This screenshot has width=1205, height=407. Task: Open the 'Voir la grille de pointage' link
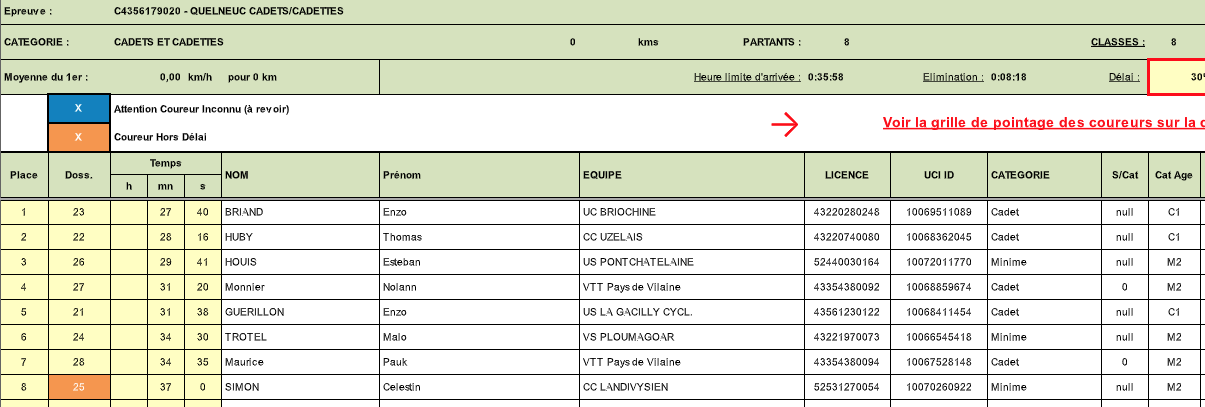pos(1042,123)
